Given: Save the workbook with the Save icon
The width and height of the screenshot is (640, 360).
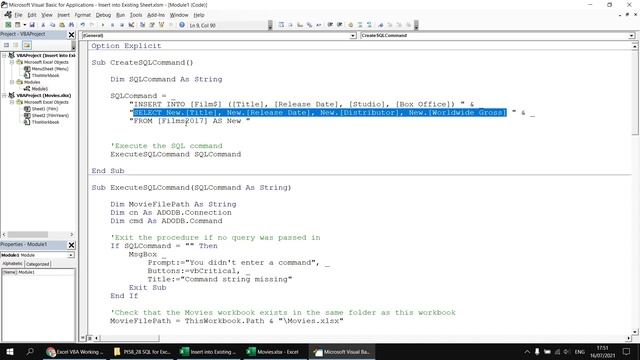Looking at the screenshot, I should tap(32, 25).
